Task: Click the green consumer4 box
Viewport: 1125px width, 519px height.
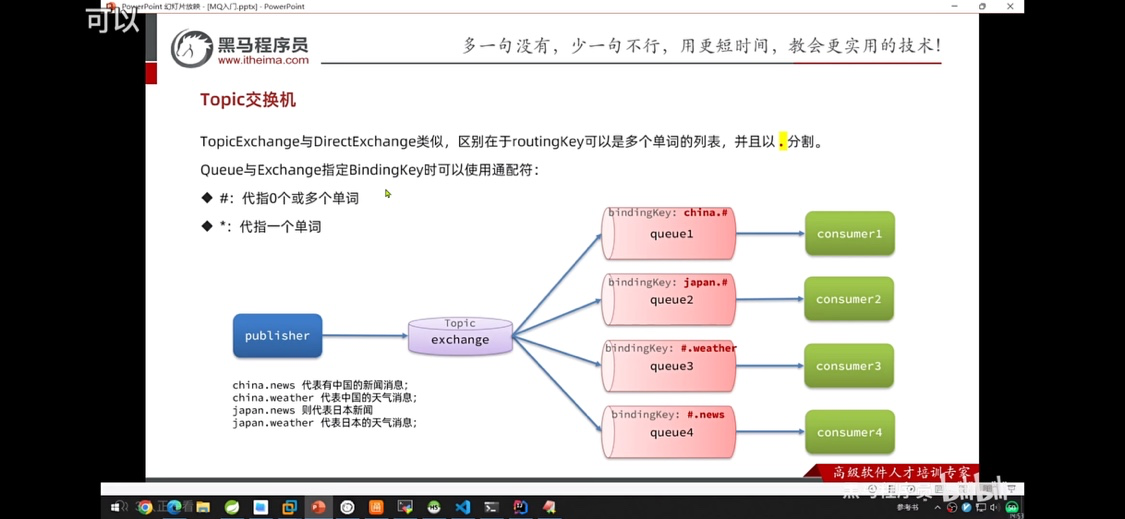Action: click(x=849, y=432)
